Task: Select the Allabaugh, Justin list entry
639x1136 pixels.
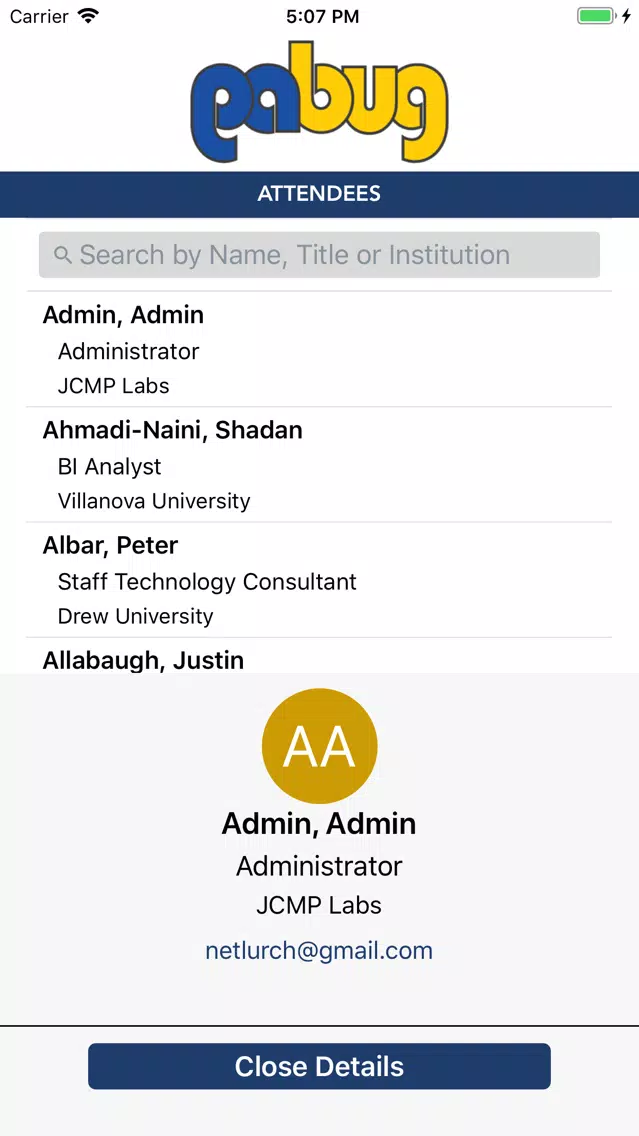Action: click(x=320, y=656)
